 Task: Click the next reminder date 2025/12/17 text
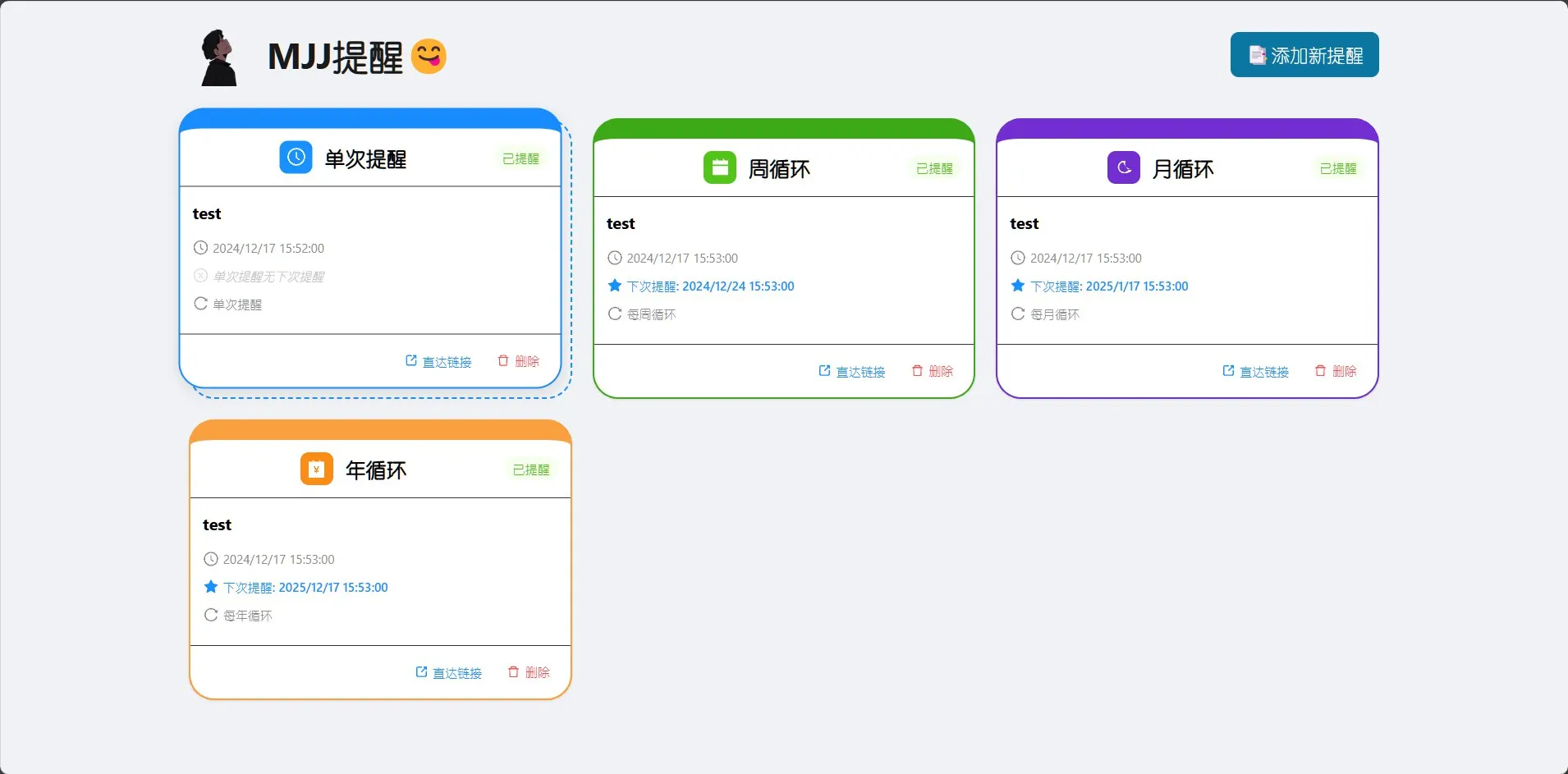[332, 588]
